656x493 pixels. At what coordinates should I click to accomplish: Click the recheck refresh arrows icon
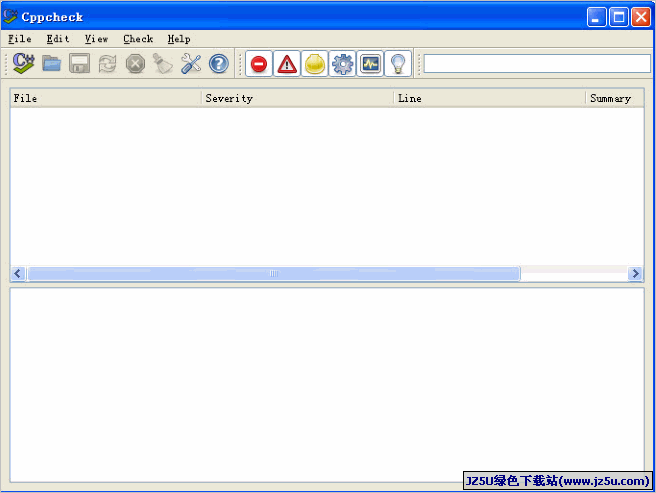(108, 64)
